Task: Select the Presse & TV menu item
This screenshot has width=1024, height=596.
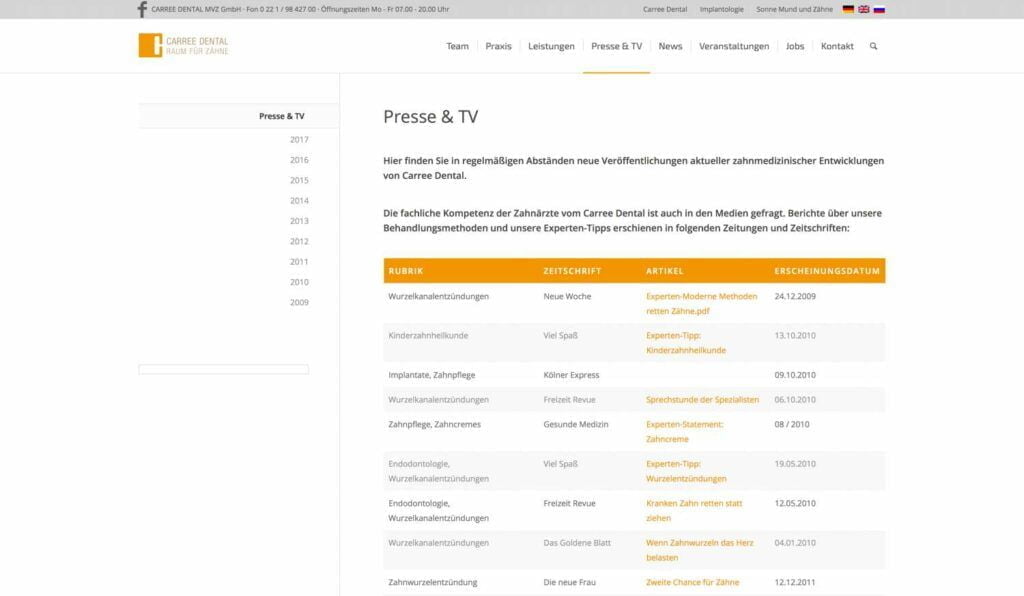Action: tap(616, 46)
